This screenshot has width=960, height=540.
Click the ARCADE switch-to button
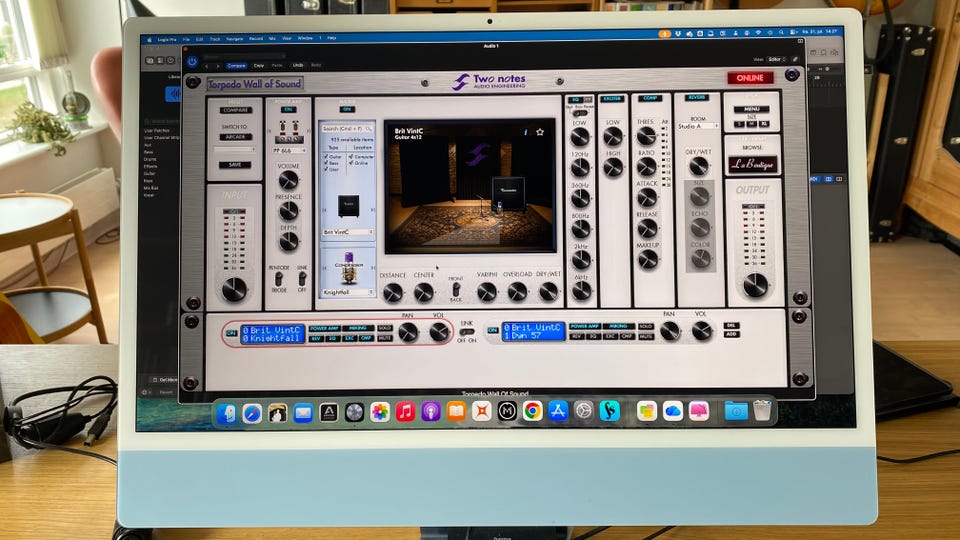(235, 137)
